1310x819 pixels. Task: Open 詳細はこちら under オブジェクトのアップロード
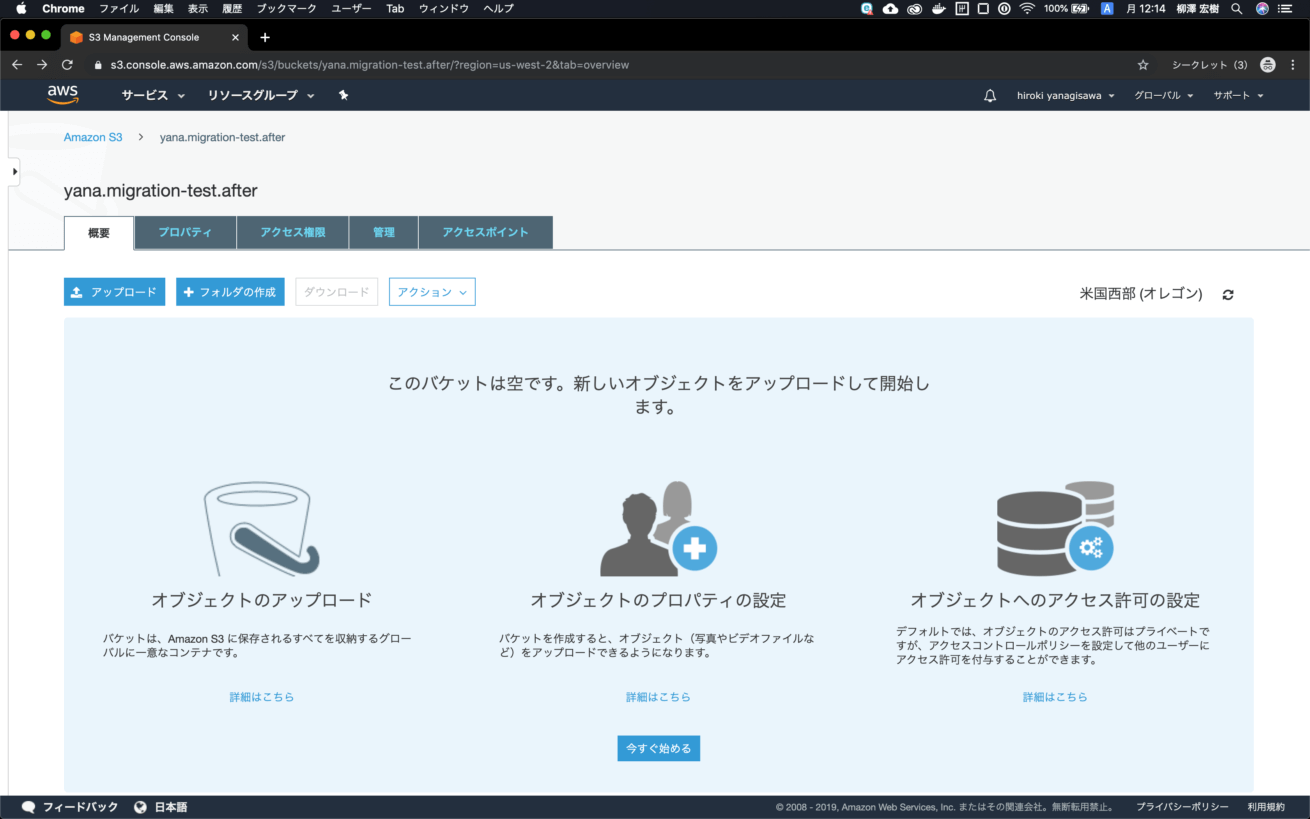click(x=261, y=697)
